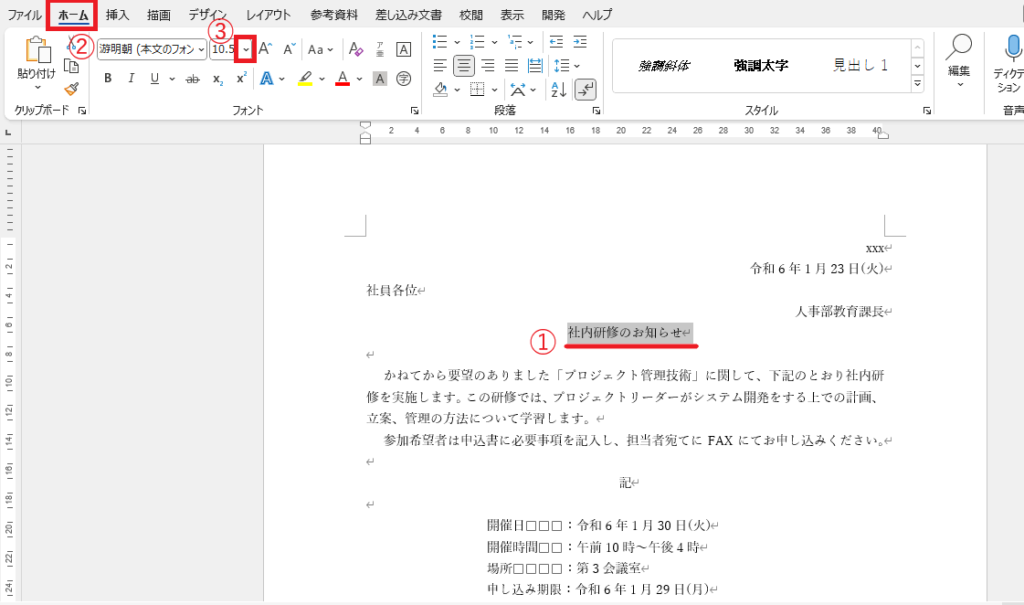Click the Paste (貼り付け) clipboard icon
Screen dimensions: 1024x605
(37, 50)
